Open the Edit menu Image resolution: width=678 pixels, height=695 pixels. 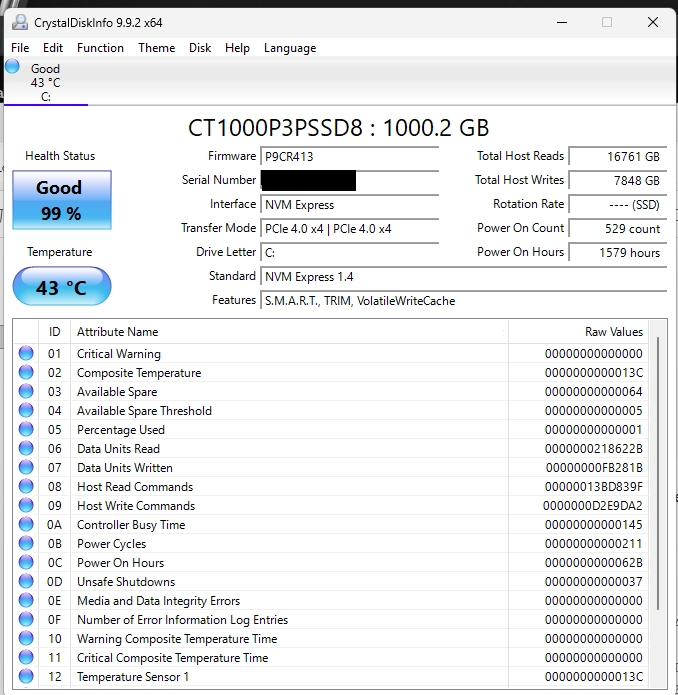[53, 48]
